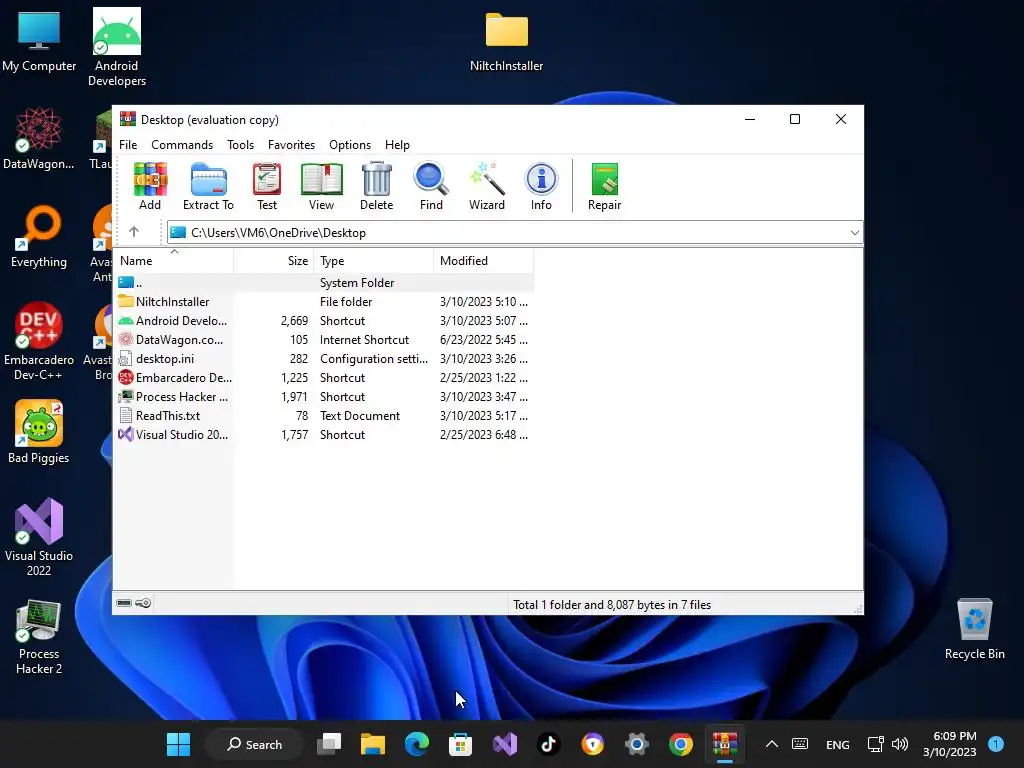Image resolution: width=1024 pixels, height=768 pixels.
Task: Select Android Developers desktop icon
Action: click(x=117, y=47)
